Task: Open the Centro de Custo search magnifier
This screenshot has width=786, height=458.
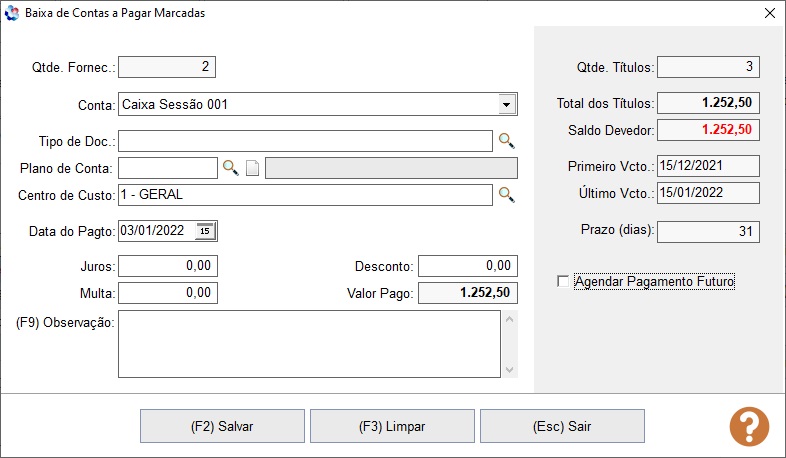Action: coord(506,194)
